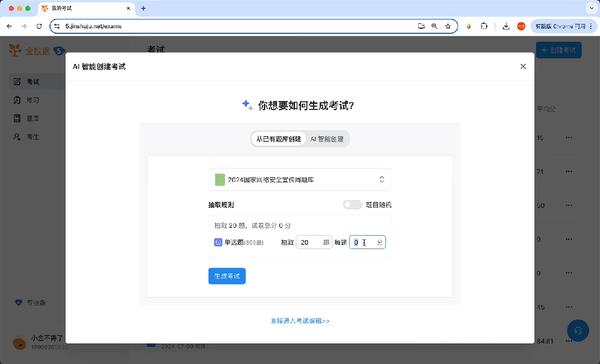This screenshot has height=364, width=600.
Task: Open the 2024 question bank dropdown
Action: [x=300, y=180]
